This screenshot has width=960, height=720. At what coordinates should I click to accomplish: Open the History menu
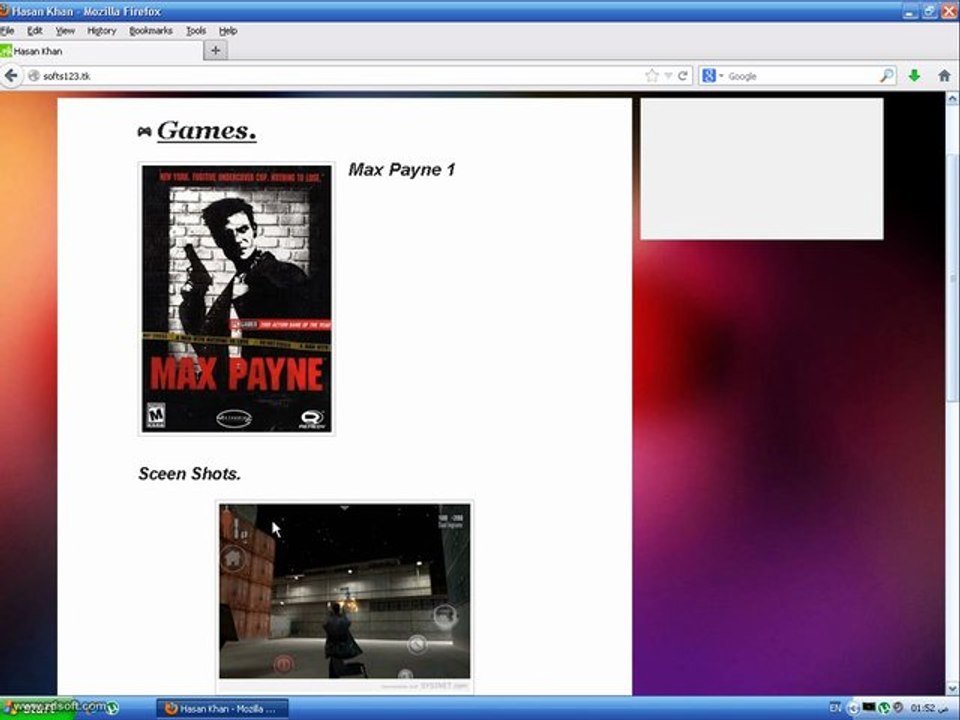[x=101, y=31]
